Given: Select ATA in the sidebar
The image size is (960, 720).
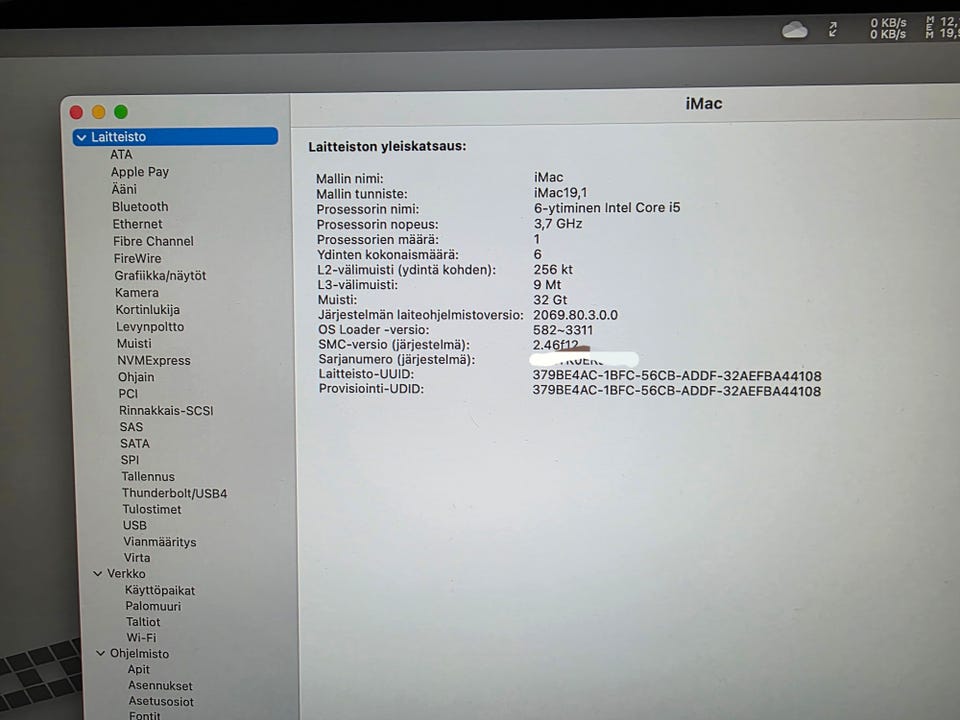Looking at the screenshot, I should pos(121,154).
